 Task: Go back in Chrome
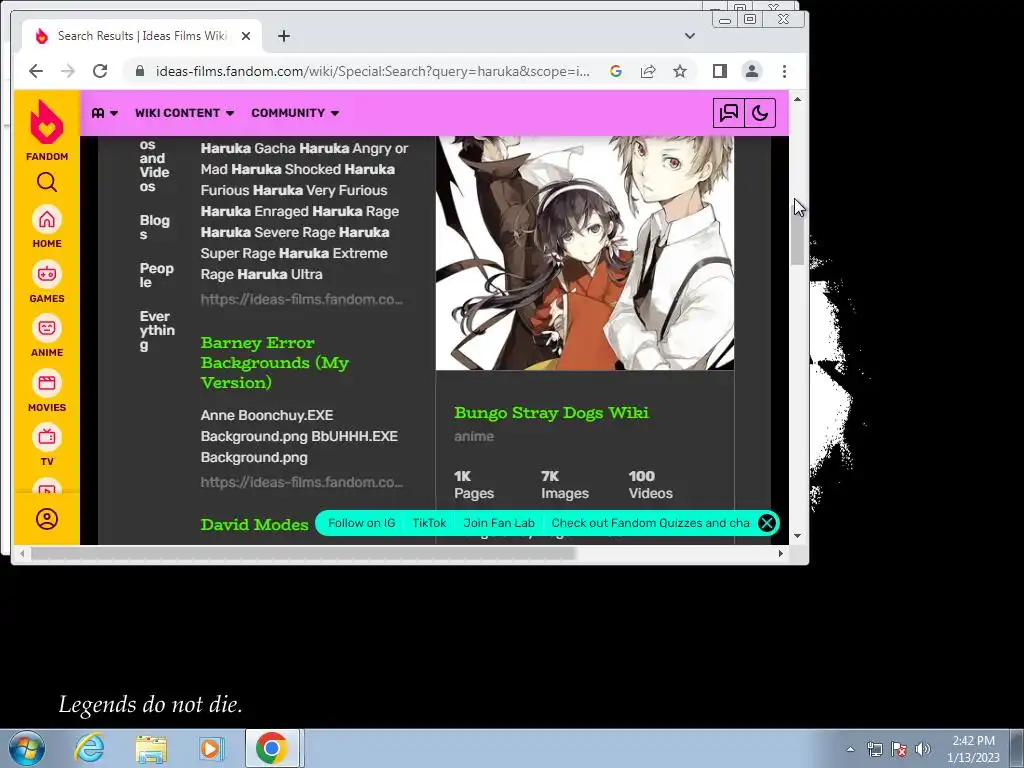coord(36,71)
